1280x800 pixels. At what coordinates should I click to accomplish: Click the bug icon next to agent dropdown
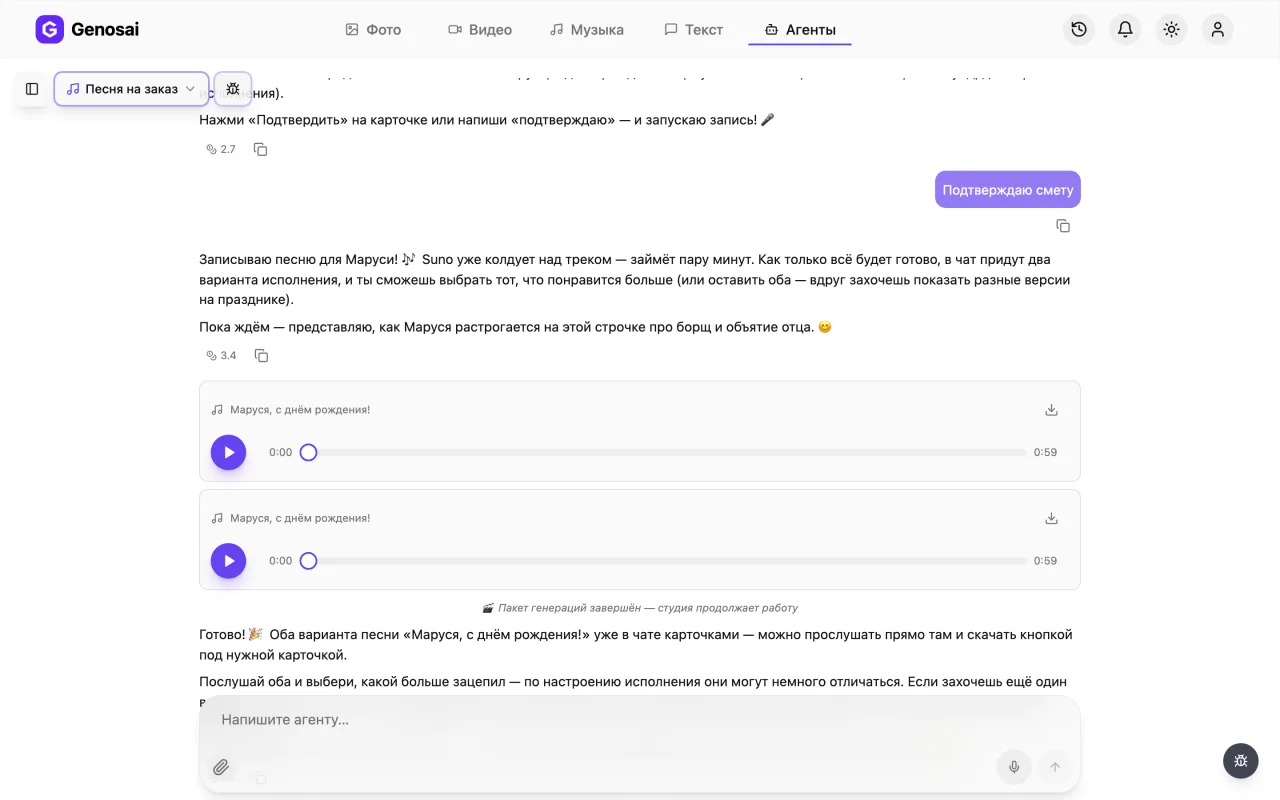tap(233, 89)
